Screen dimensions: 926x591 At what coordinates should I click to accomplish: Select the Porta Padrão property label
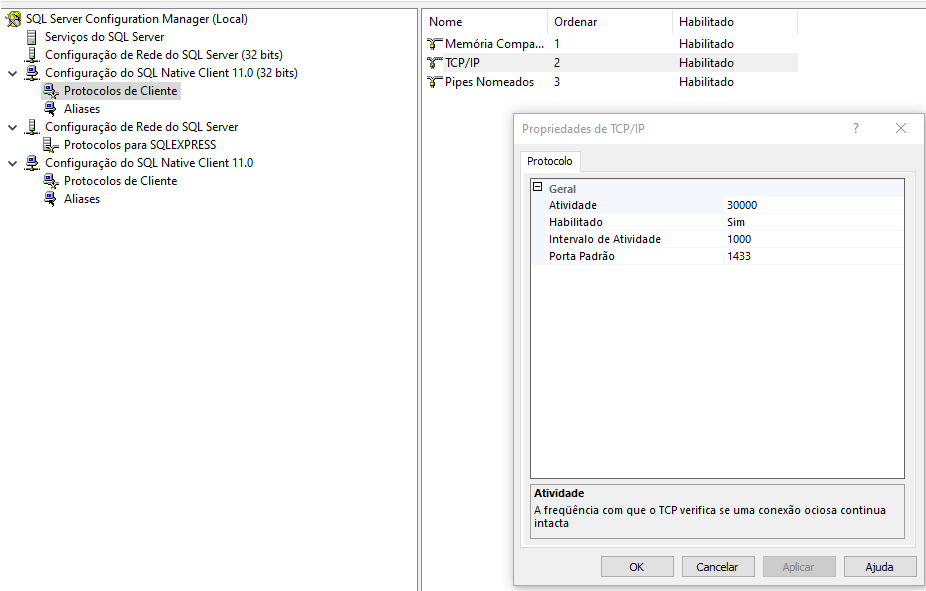coord(582,256)
